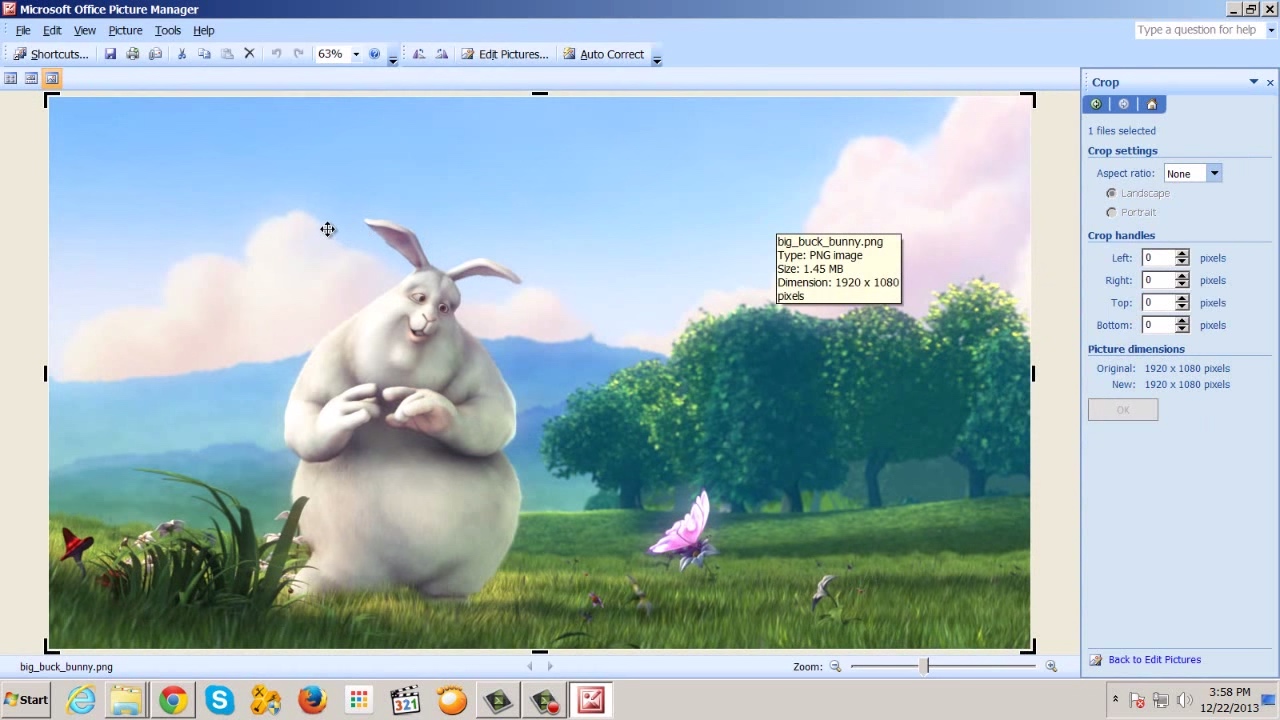Expand the Crop task pane menu arrow
Image resolution: width=1280 pixels, height=720 pixels.
tap(1253, 82)
